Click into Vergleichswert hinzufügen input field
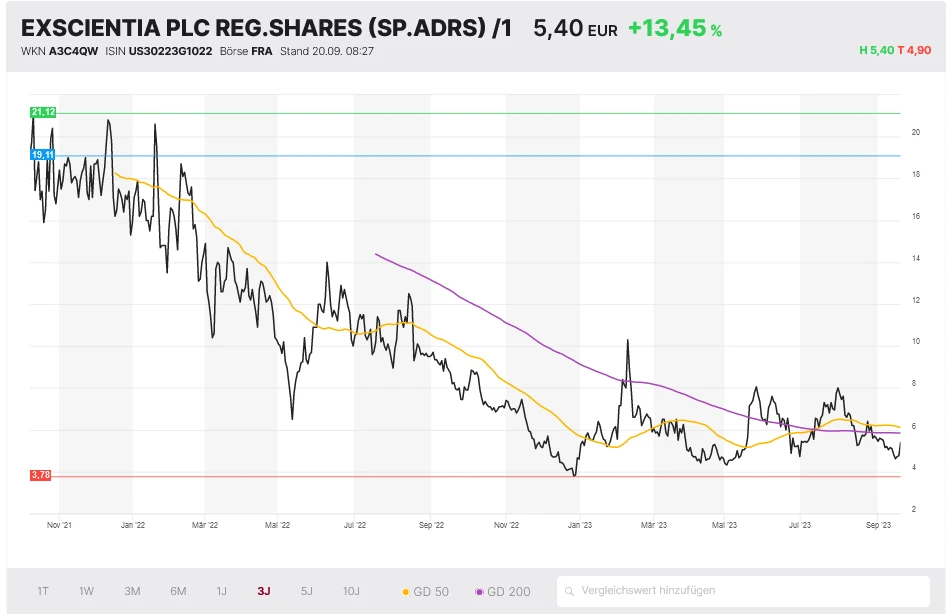 745,591
